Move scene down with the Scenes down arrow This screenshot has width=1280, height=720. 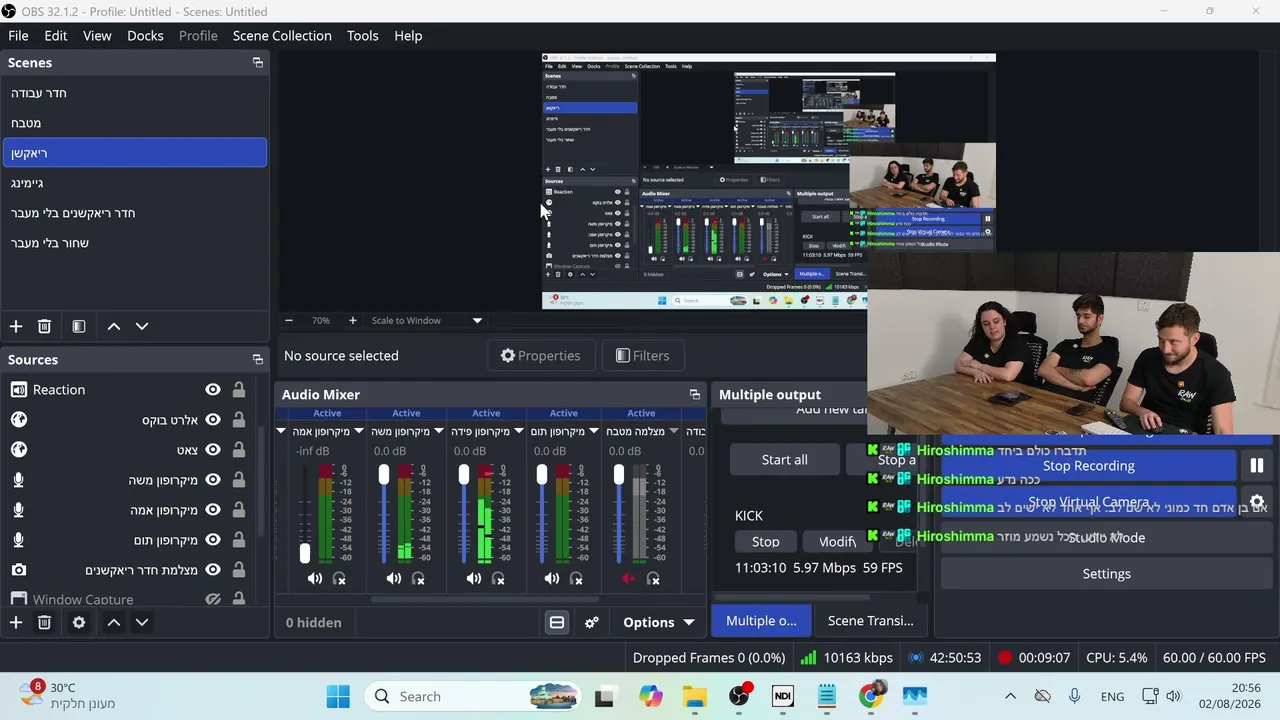(x=142, y=326)
